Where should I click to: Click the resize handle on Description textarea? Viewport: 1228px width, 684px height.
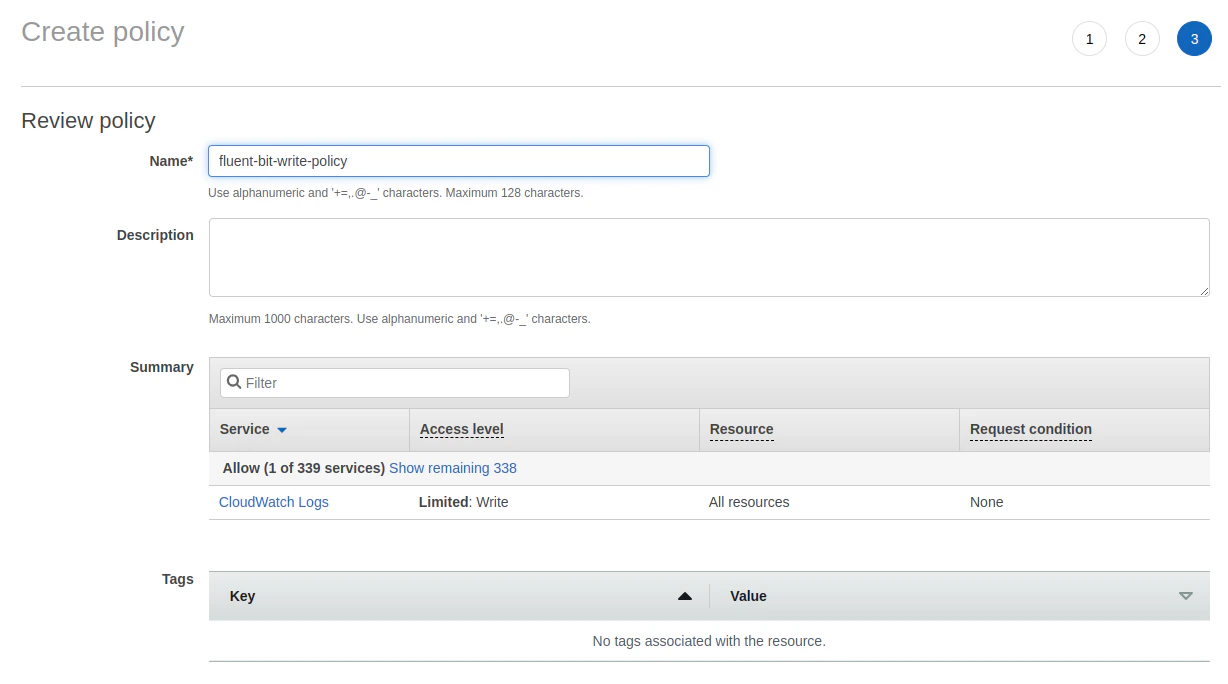(x=1204, y=290)
